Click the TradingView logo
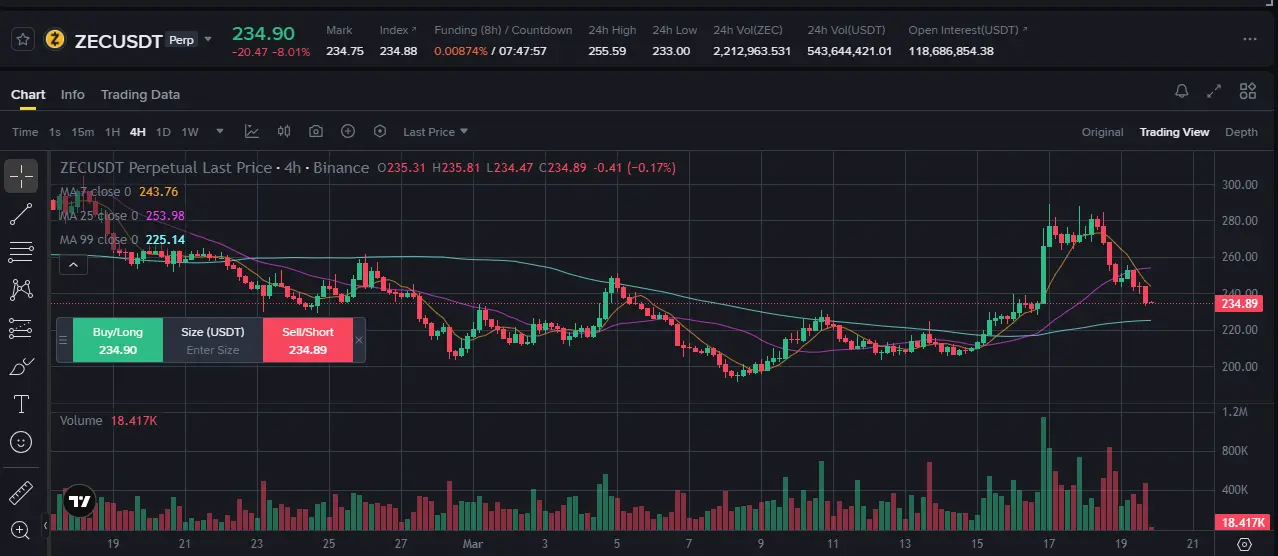This screenshot has height=556, width=1278. pyautogui.click(x=81, y=502)
